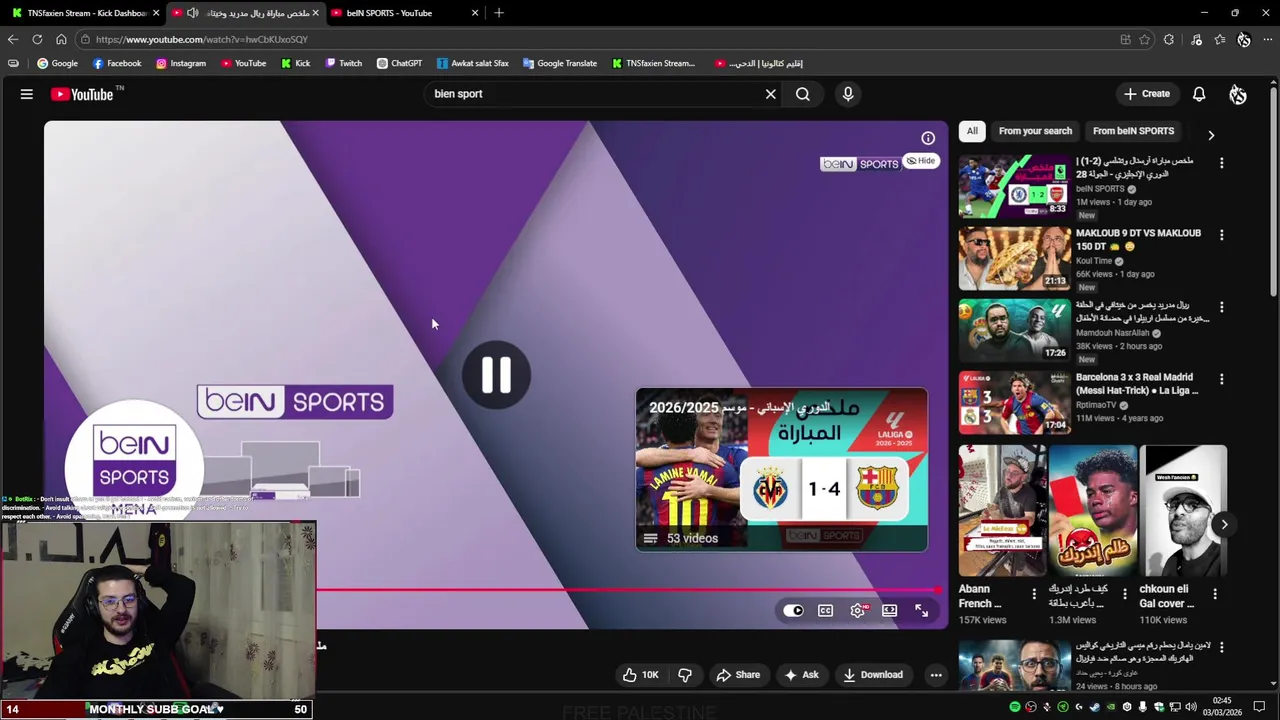
Task: Open options for the 8:33 beIN SPORTS video
Action: (1221, 163)
